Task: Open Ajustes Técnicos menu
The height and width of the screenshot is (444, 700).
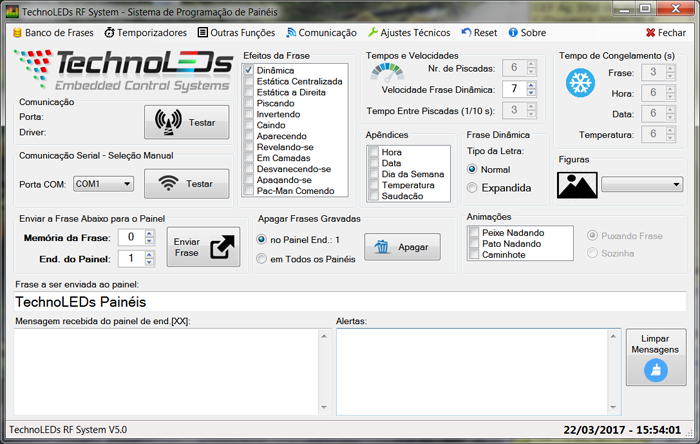Action: click(409, 33)
